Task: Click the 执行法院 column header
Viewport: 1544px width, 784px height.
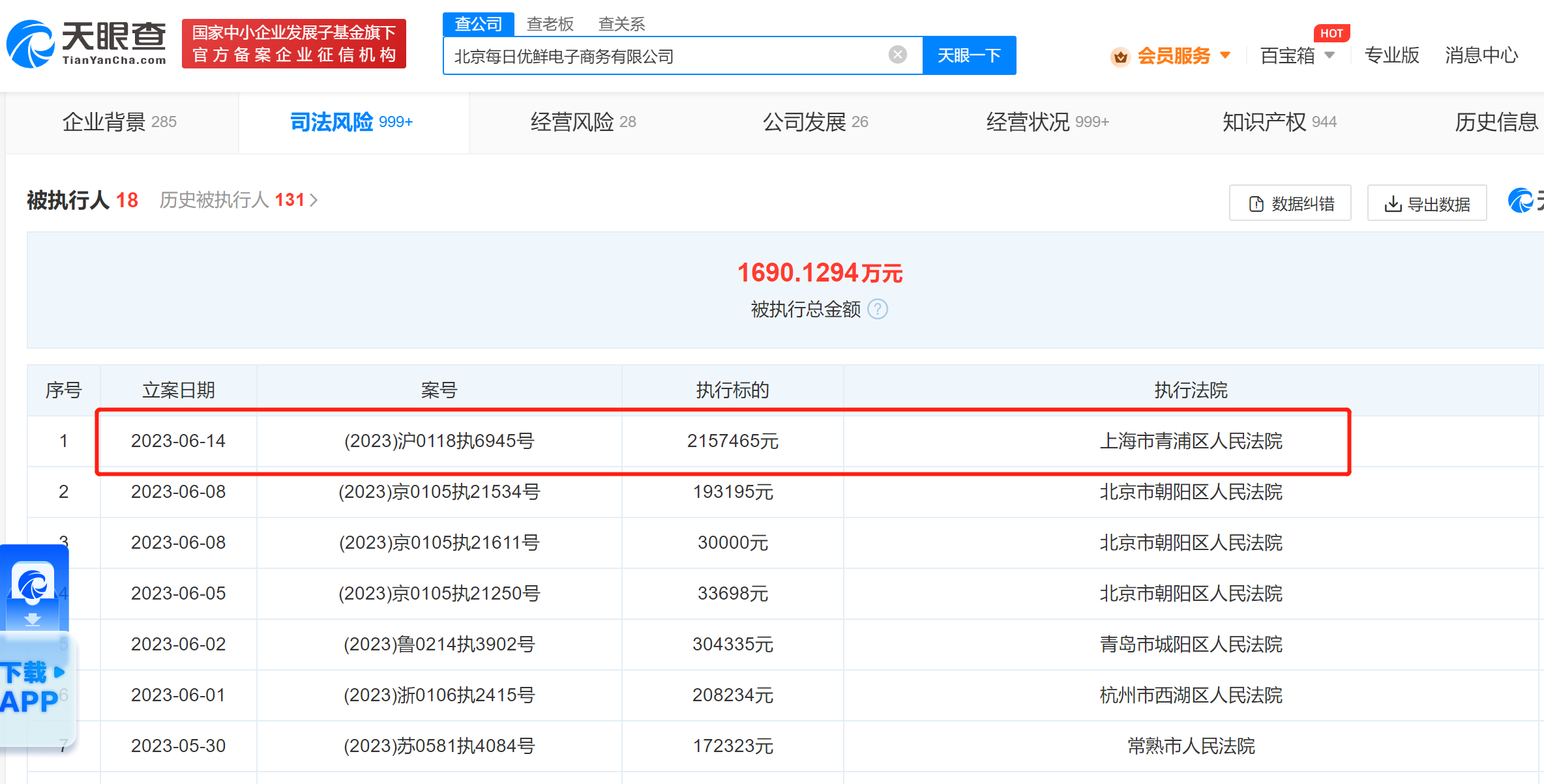Action: tap(1191, 390)
